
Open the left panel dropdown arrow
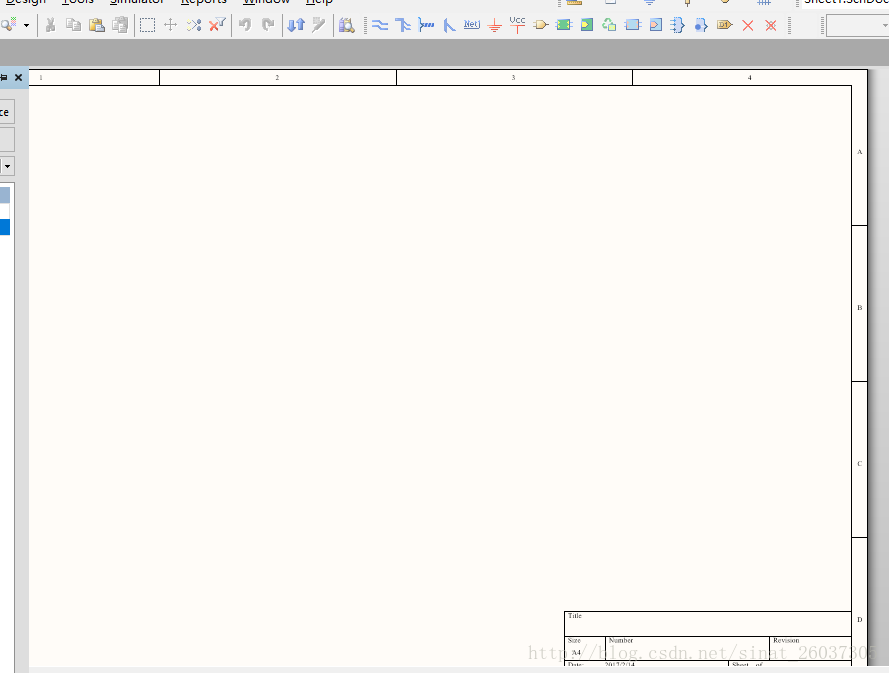[7, 166]
